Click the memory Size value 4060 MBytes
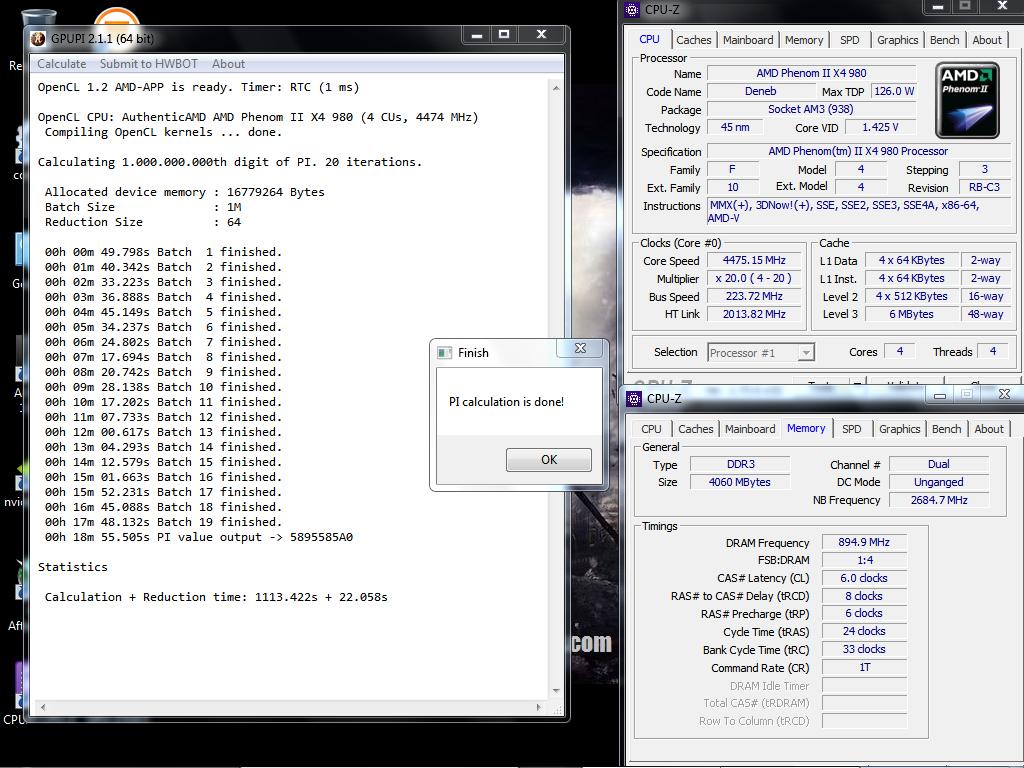1024x768 pixels. tap(741, 483)
